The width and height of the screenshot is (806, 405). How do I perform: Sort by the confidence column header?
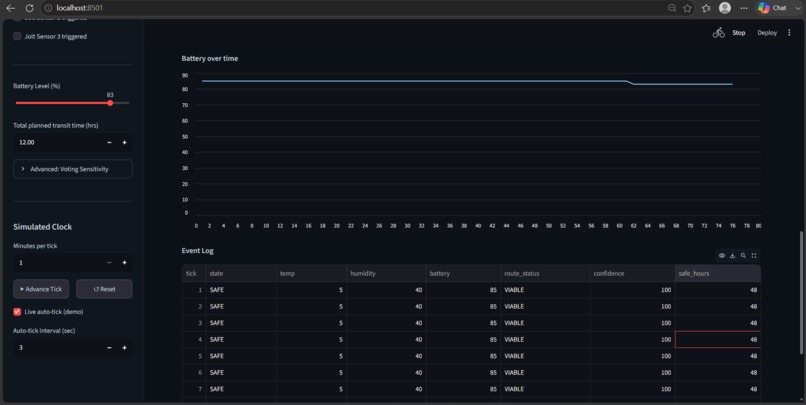pyautogui.click(x=632, y=273)
